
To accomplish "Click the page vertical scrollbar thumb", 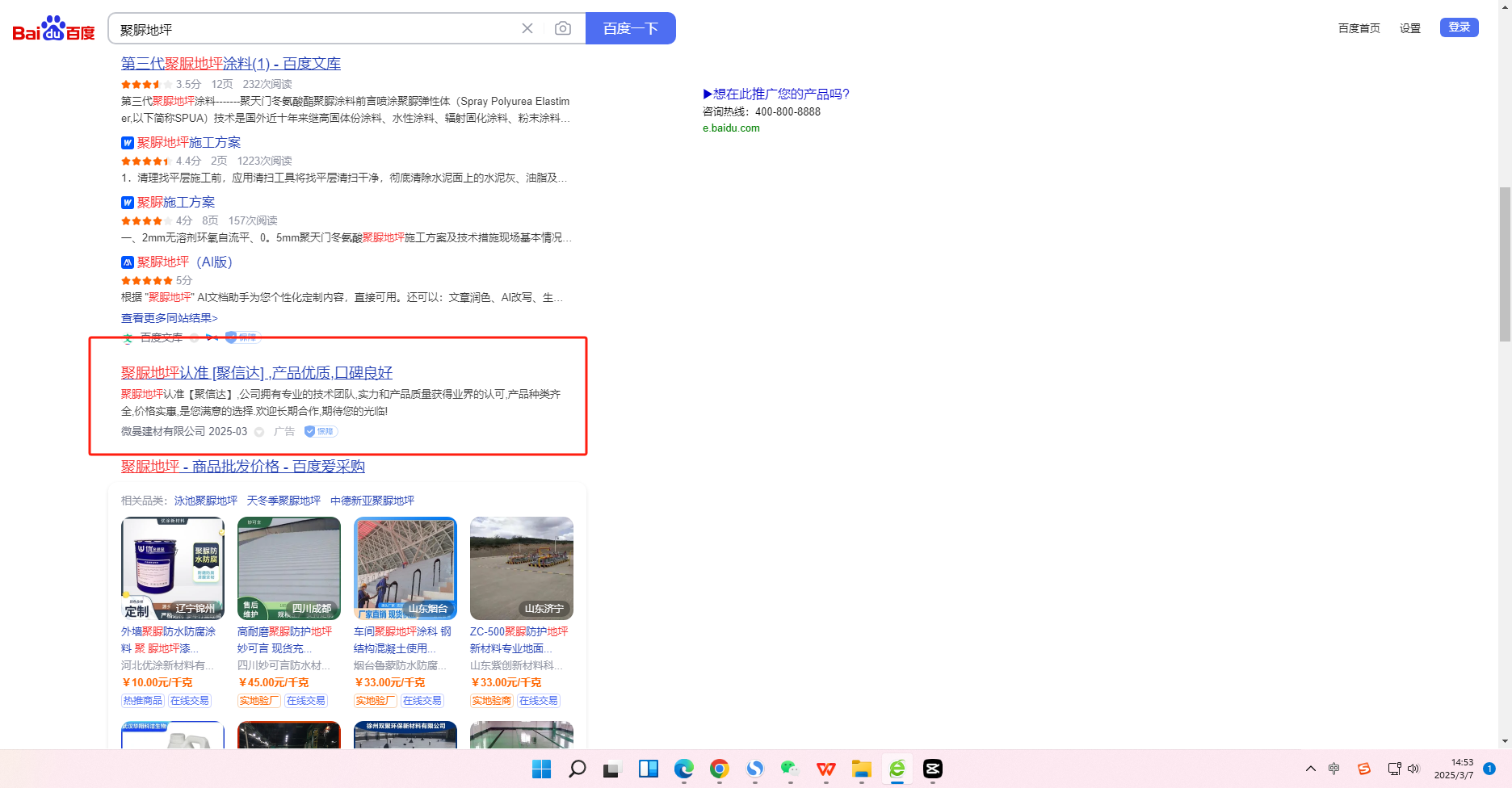I will (1505, 264).
